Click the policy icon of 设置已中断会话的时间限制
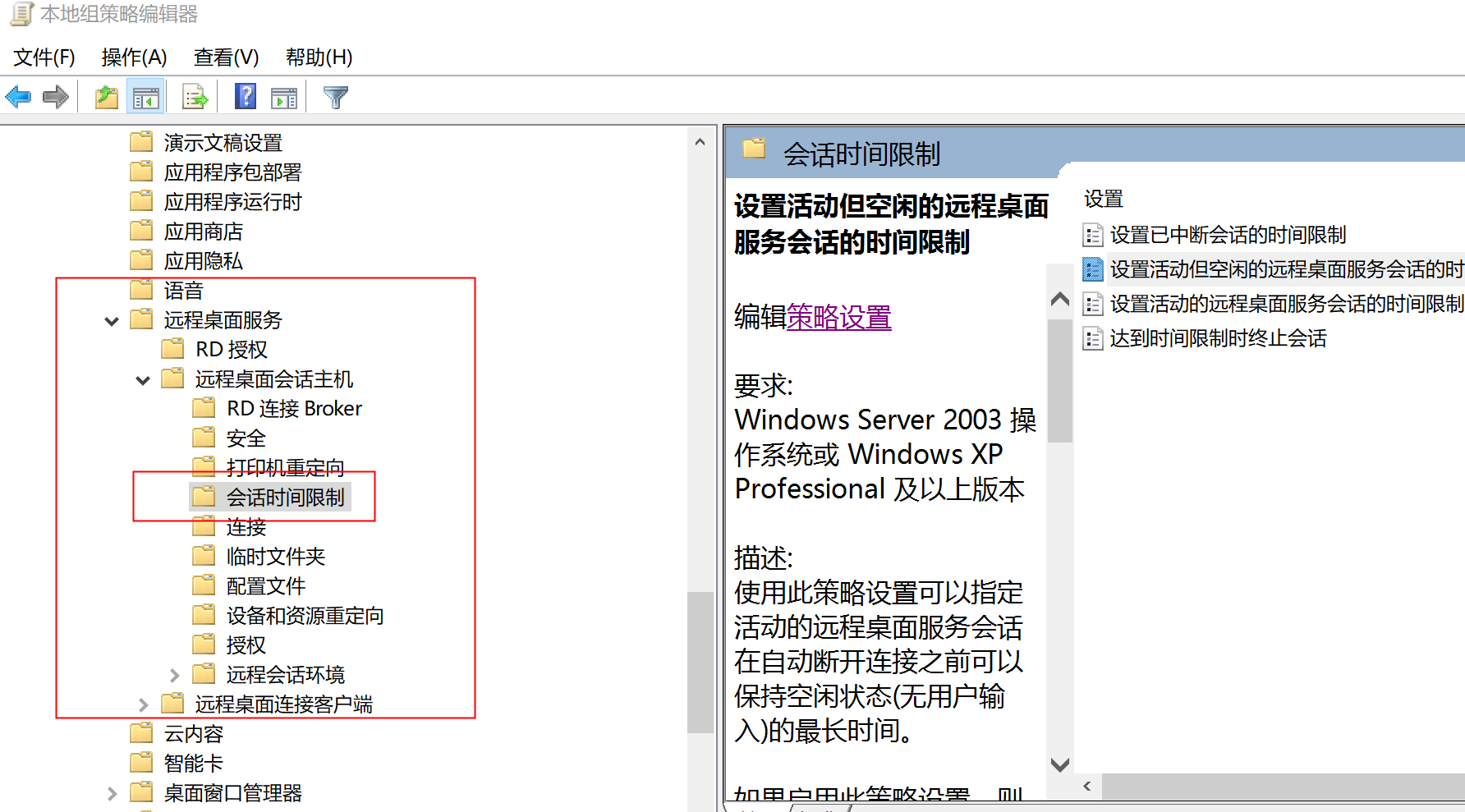Screen dimensions: 1465x812 pos(1092,236)
